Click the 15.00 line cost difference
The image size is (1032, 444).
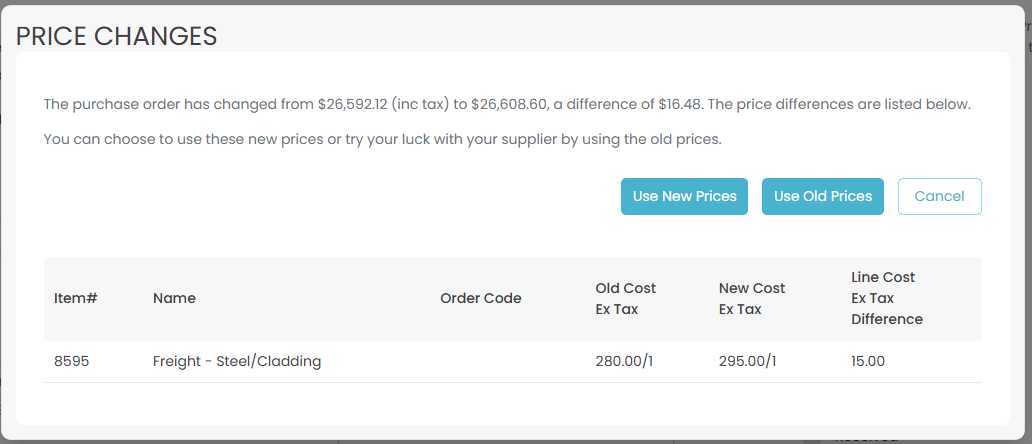coord(868,361)
